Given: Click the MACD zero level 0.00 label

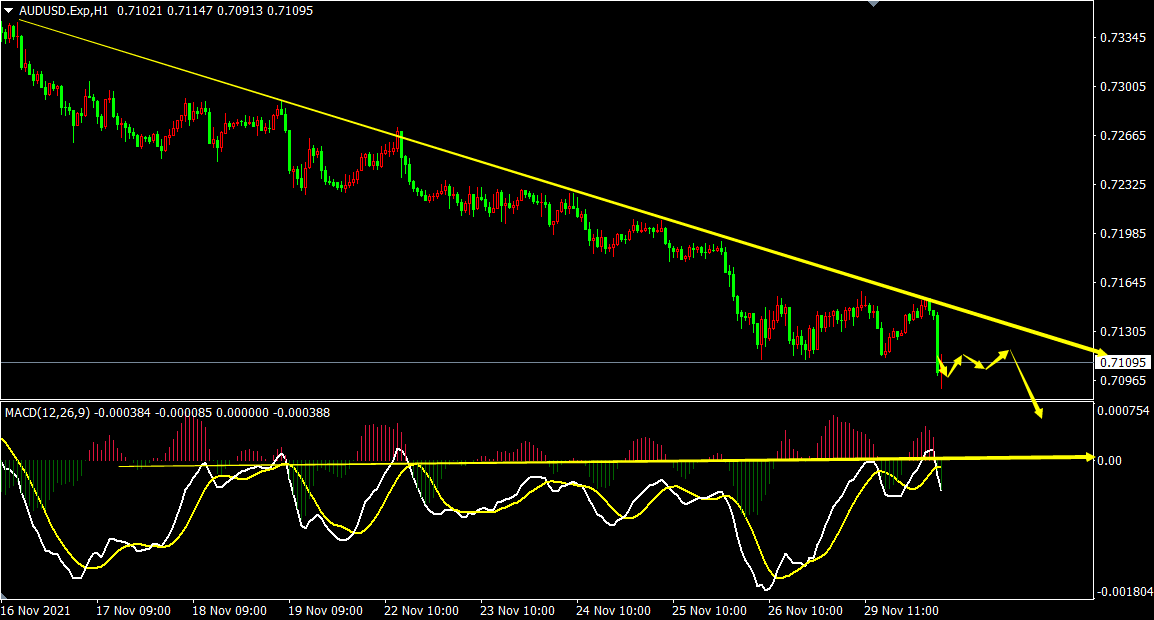Looking at the screenshot, I should (x=1111, y=461).
